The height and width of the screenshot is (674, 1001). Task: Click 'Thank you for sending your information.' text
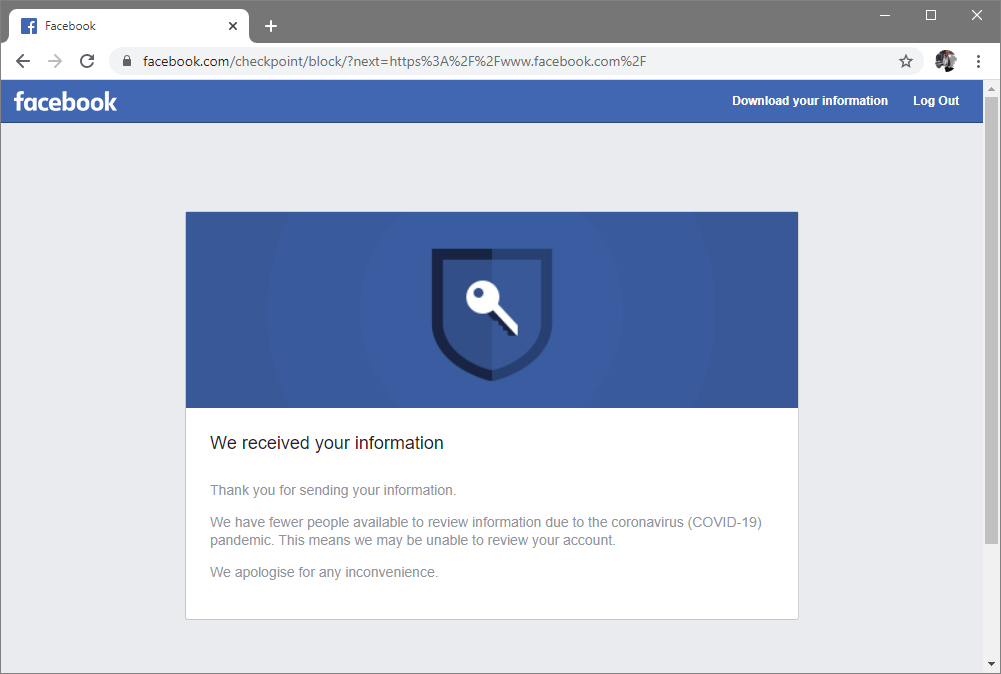pos(333,490)
